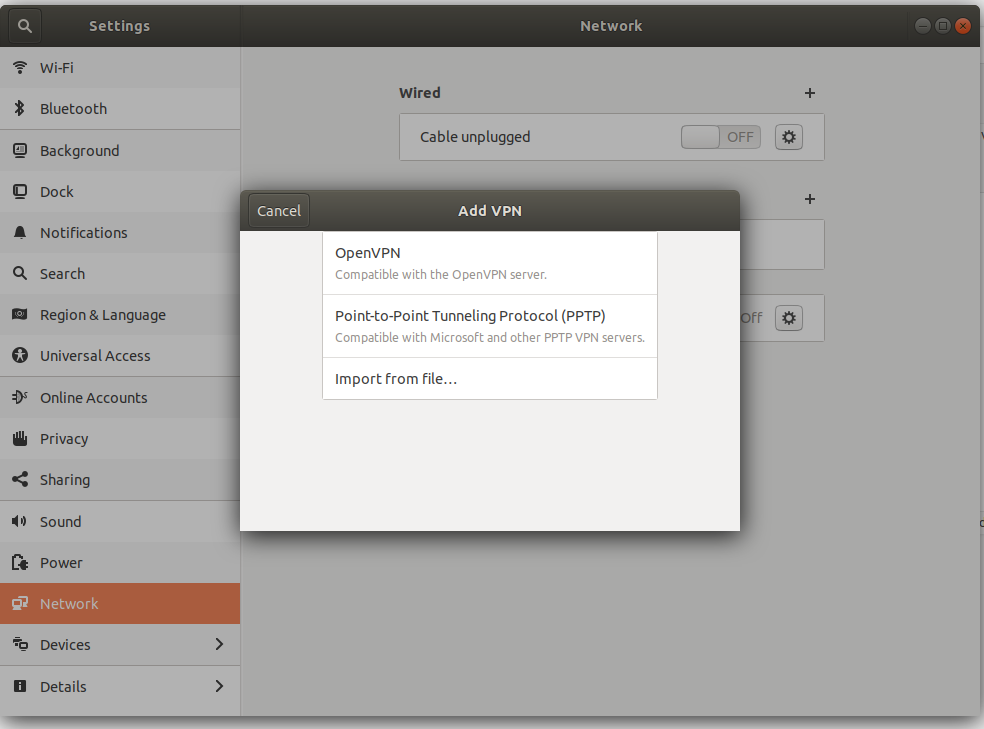
Task: Click the Universal Access person icon
Action: pos(20,355)
